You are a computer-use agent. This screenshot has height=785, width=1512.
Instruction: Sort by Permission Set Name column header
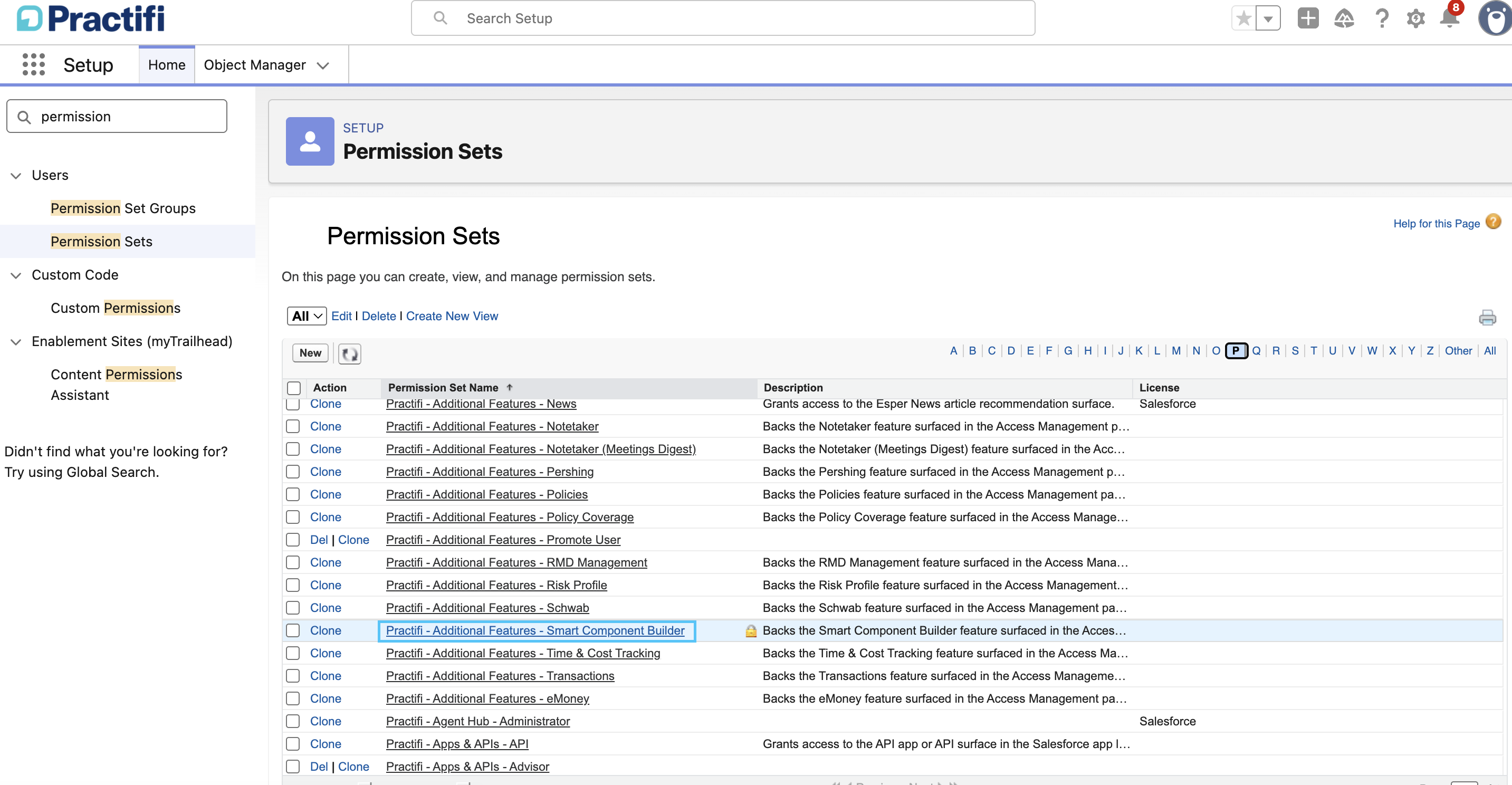pos(443,388)
